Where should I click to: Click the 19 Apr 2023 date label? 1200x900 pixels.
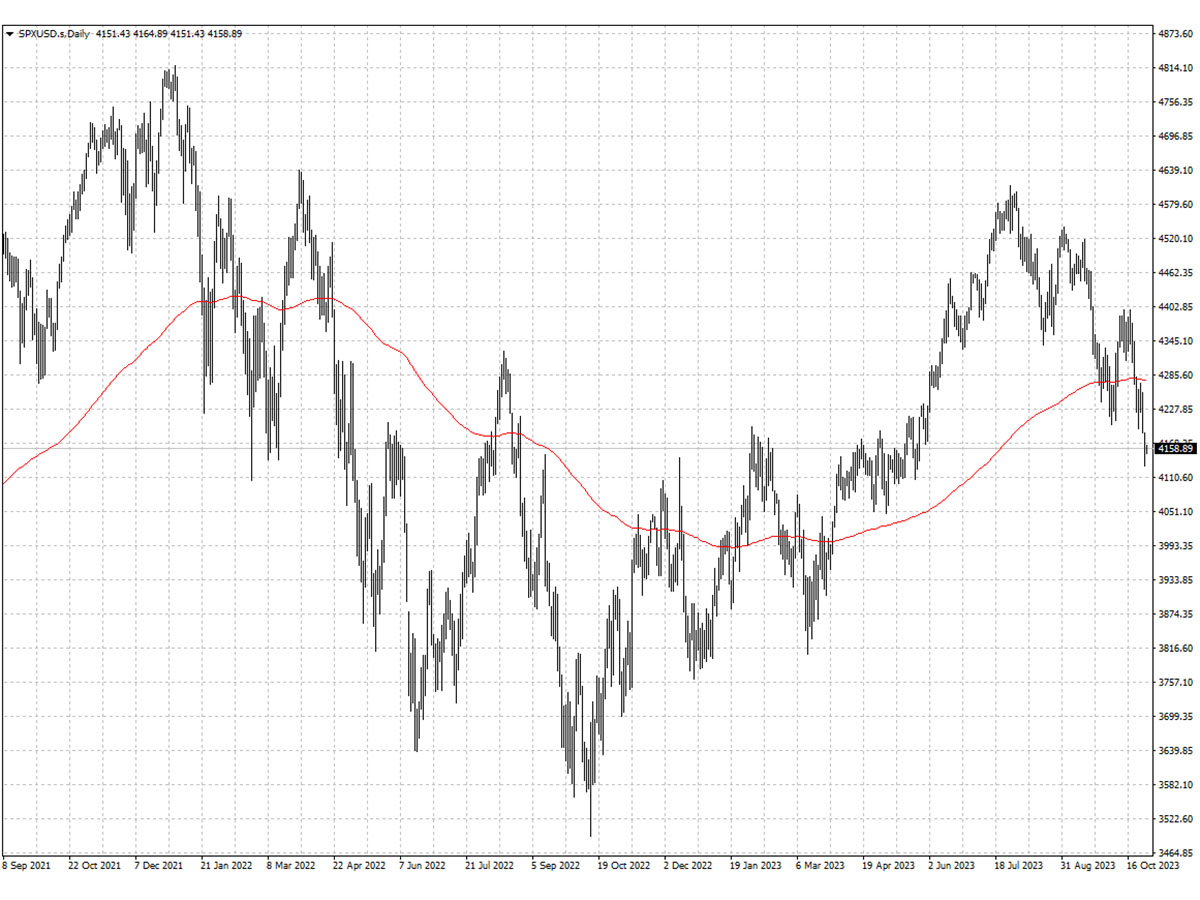tap(888, 864)
